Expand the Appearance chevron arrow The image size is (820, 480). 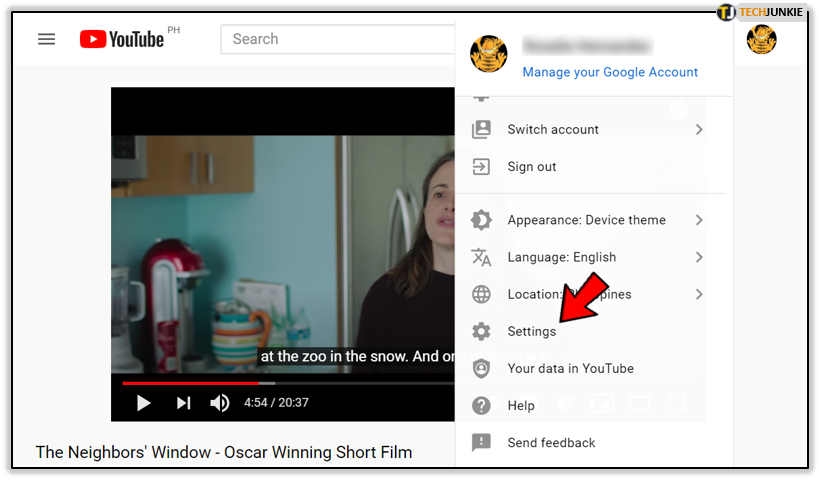coord(699,220)
